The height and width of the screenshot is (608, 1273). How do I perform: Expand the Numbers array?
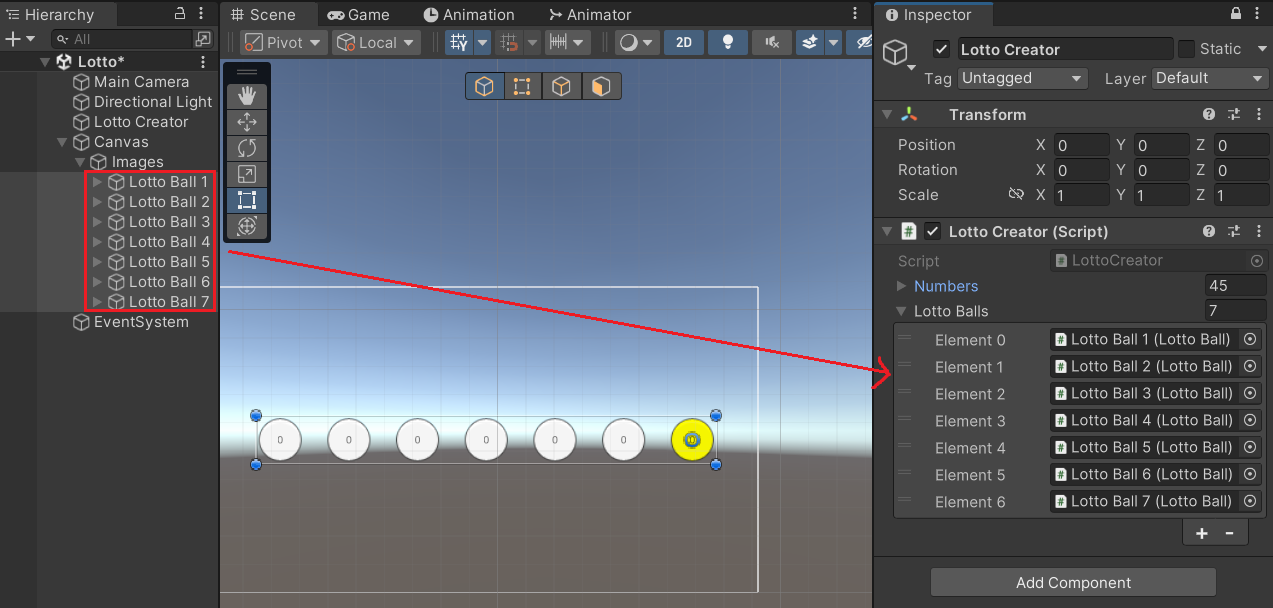(x=904, y=286)
